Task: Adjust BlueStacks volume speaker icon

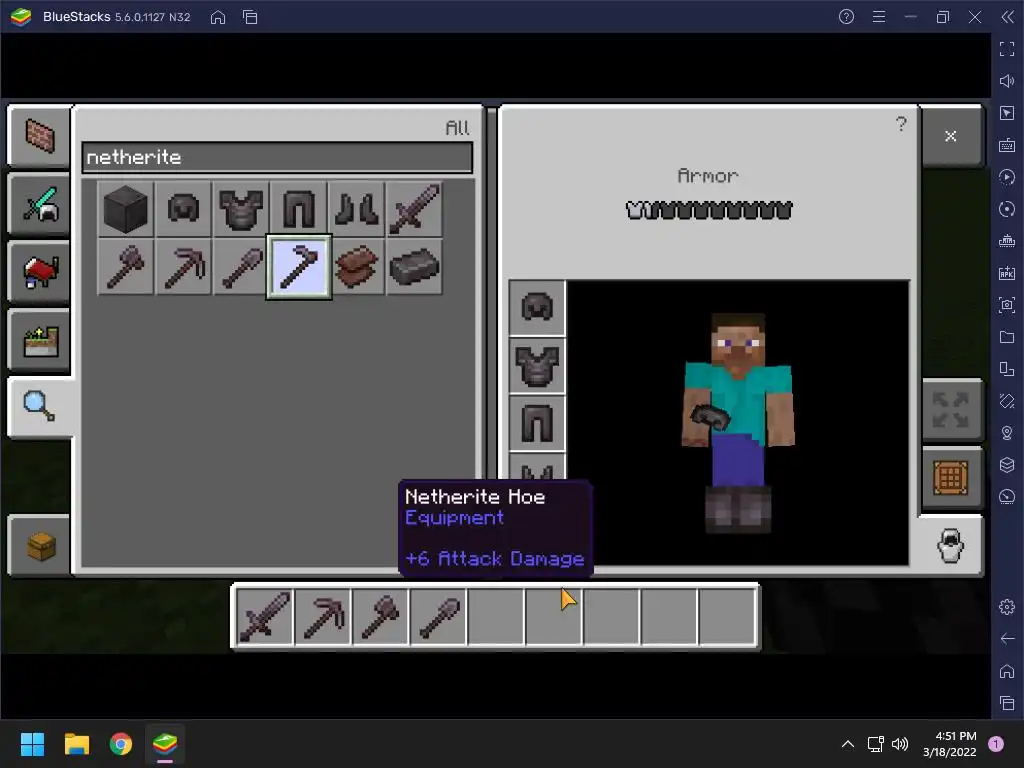Action: 1007,81
